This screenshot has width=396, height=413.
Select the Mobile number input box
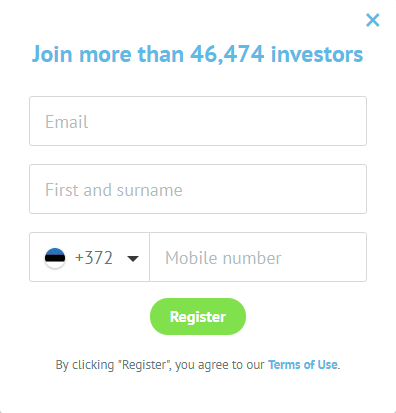point(258,257)
